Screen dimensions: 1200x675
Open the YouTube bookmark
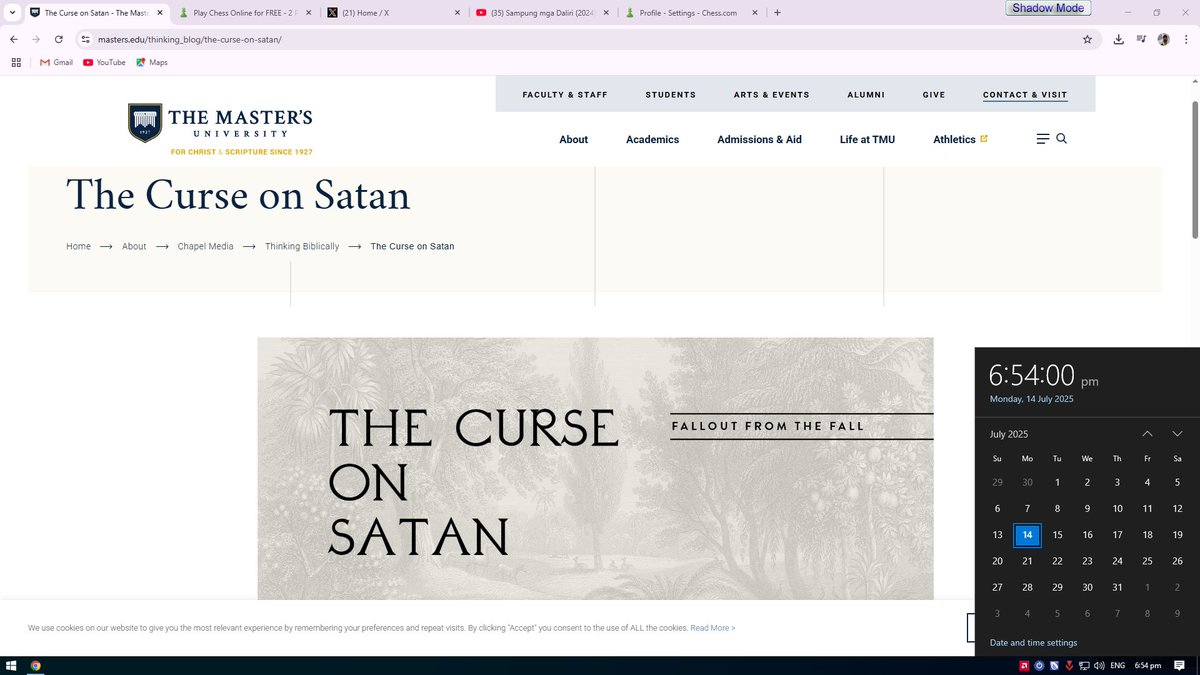tap(104, 62)
